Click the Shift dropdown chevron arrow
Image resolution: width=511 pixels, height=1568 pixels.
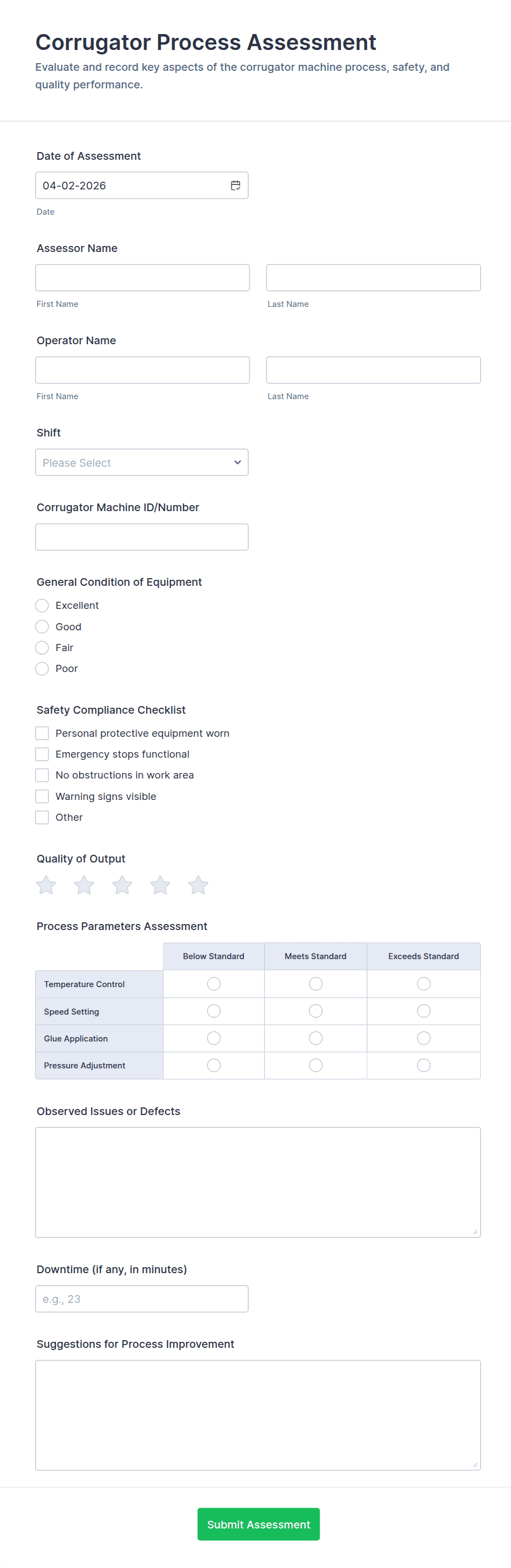click(237, 462)
